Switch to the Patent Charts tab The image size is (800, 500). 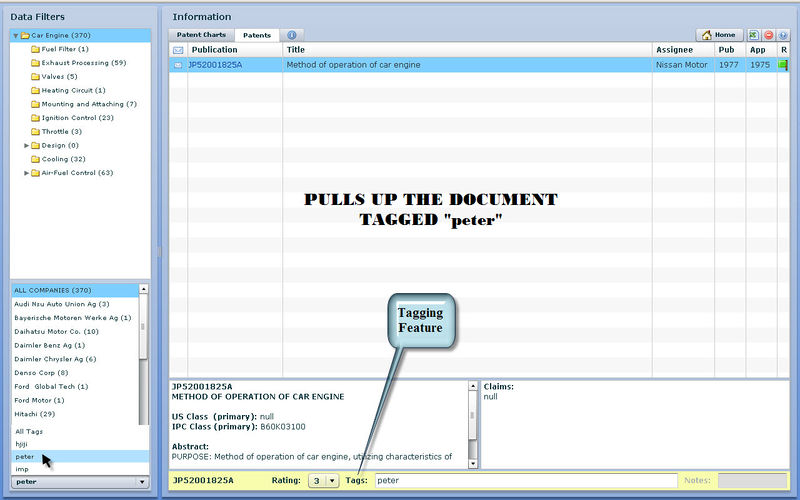tap(200, 35)
